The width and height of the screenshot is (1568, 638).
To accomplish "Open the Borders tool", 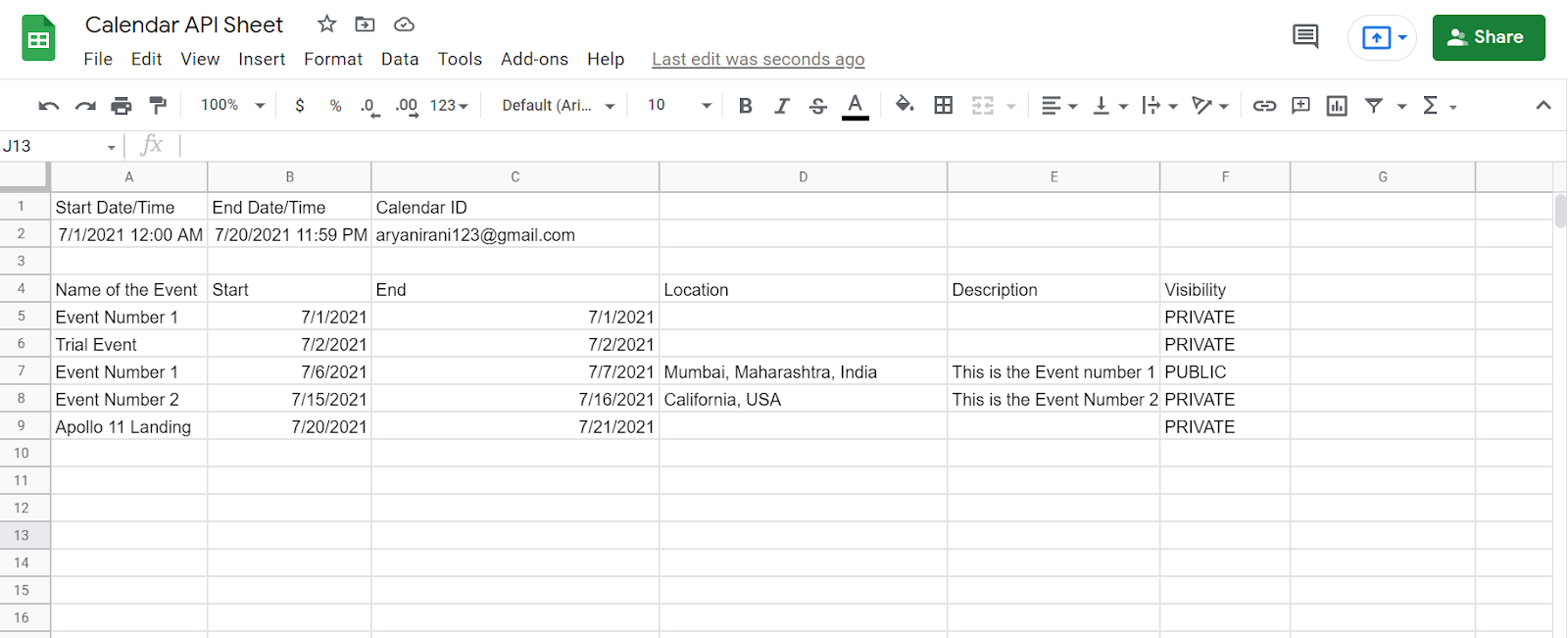I will coord(944,106).
